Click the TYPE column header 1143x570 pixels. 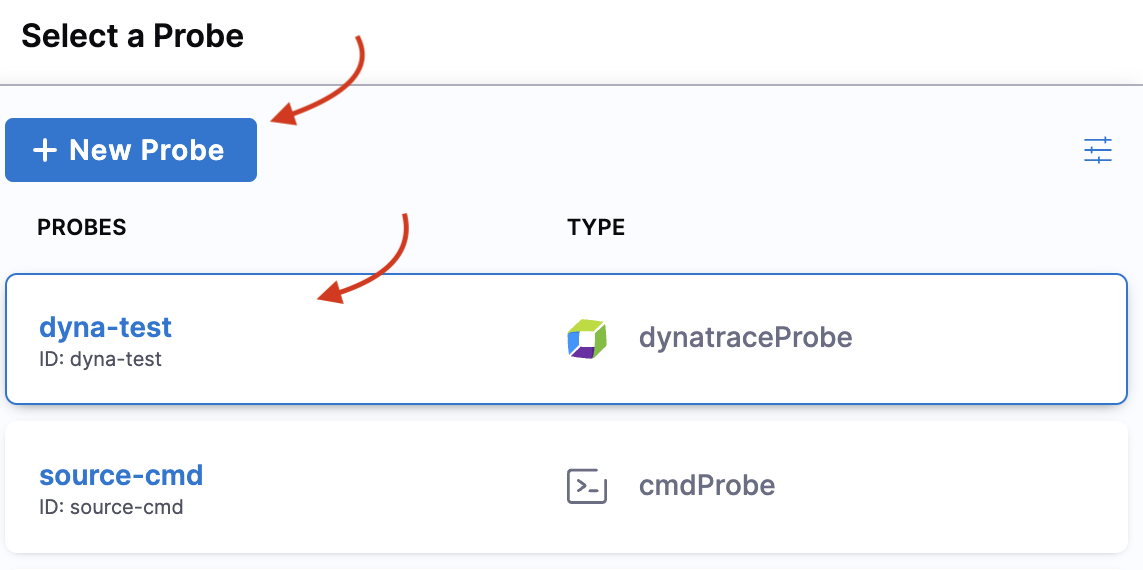pyautogui.click(x=595, y=228)
